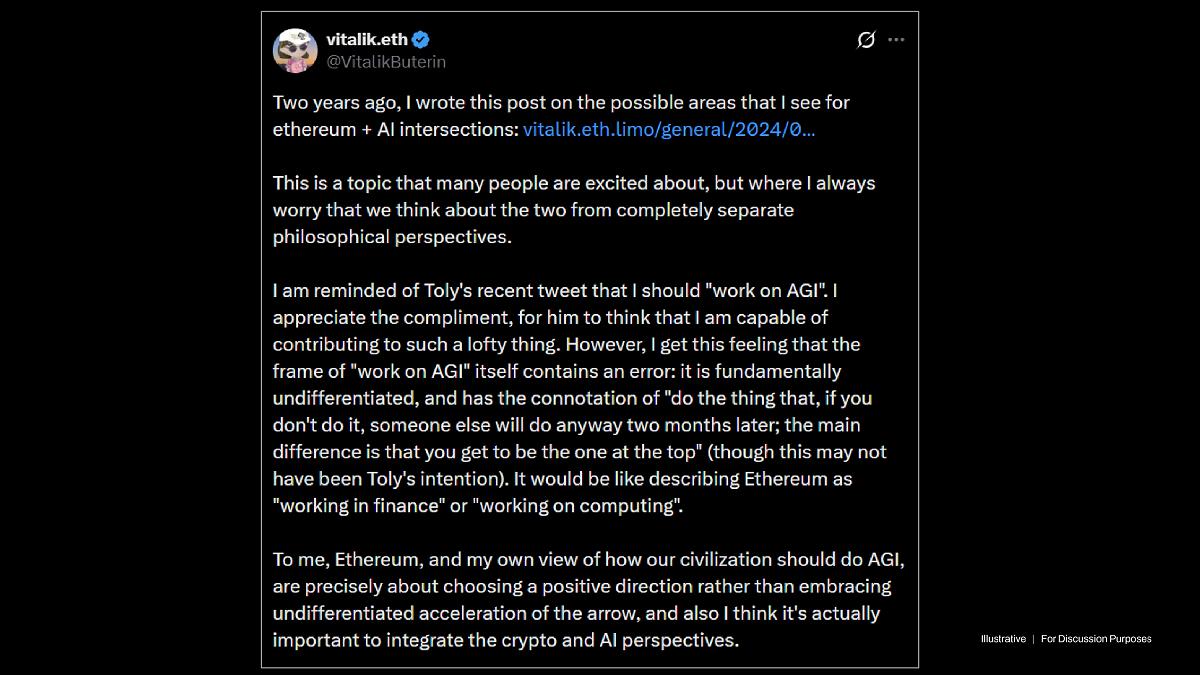Click the vitalik.eth display name
The height and width of the screenshot is (675, 1200).
tap(367, 40)
